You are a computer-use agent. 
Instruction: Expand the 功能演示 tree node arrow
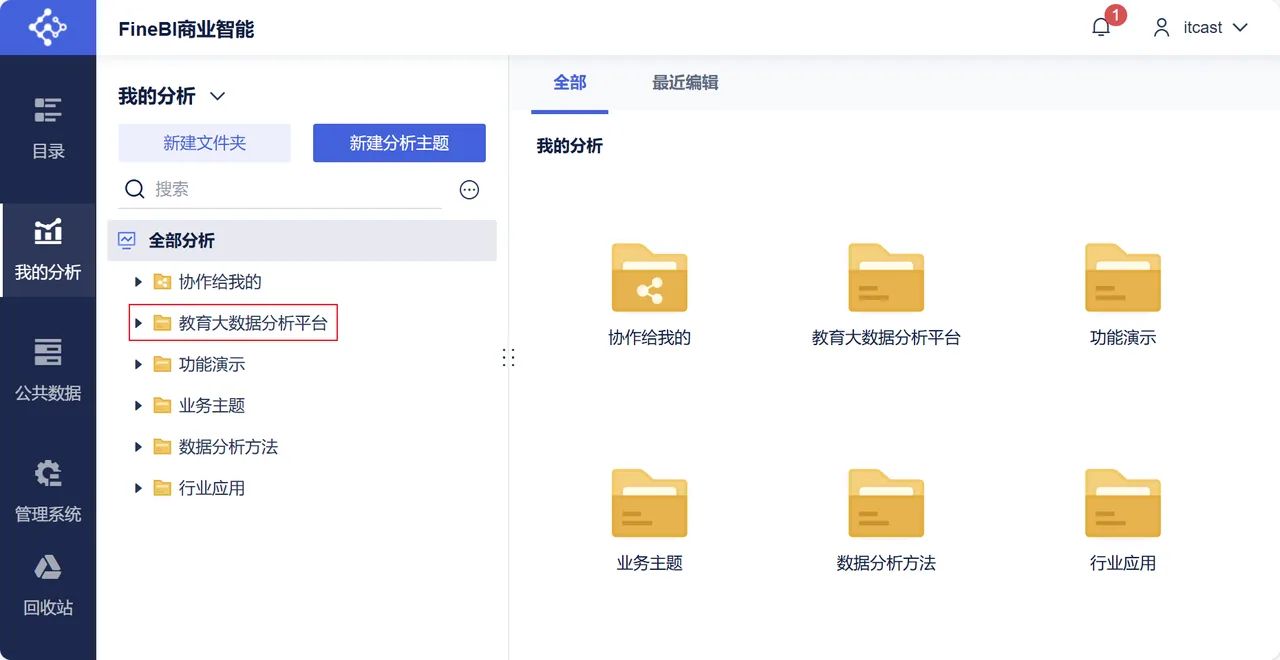tap(139, 364)
